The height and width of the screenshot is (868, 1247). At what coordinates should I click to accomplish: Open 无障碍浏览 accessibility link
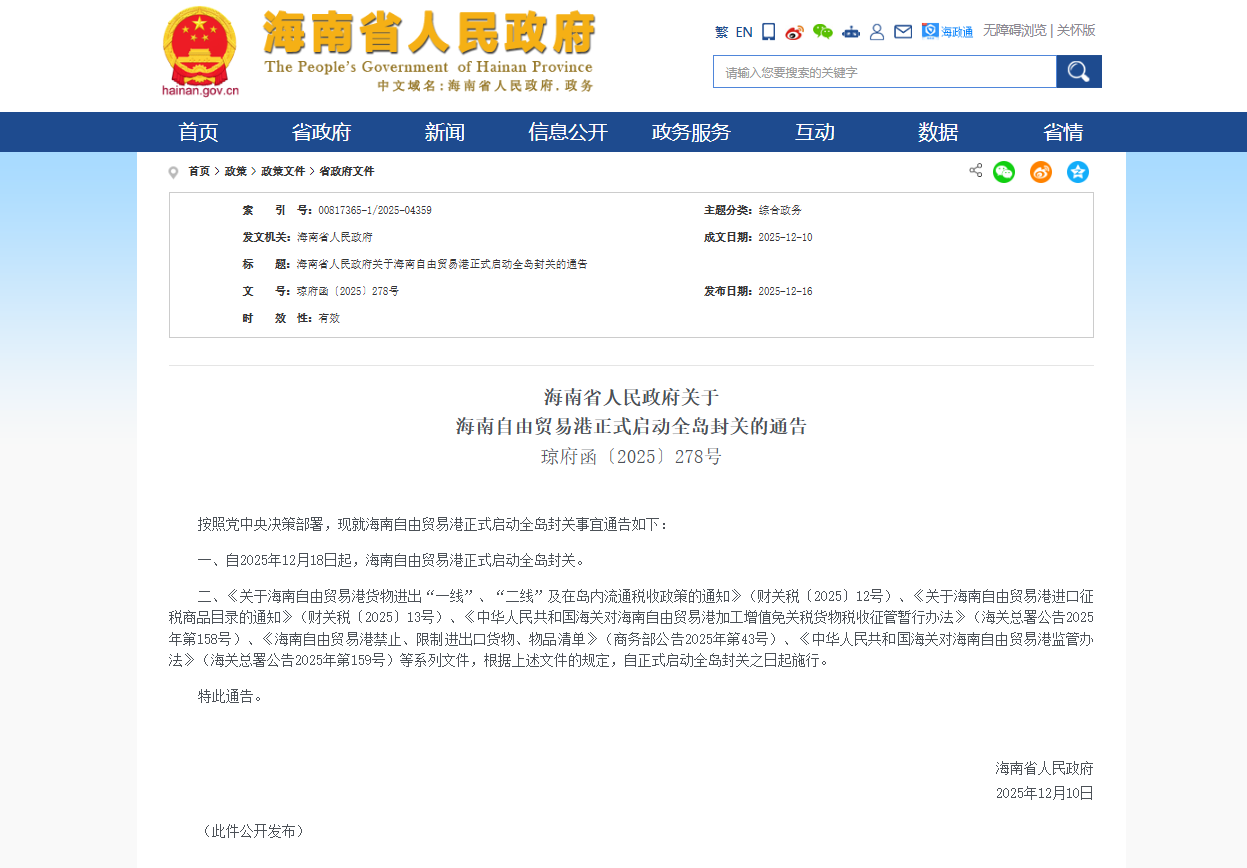coord(1014,30)
